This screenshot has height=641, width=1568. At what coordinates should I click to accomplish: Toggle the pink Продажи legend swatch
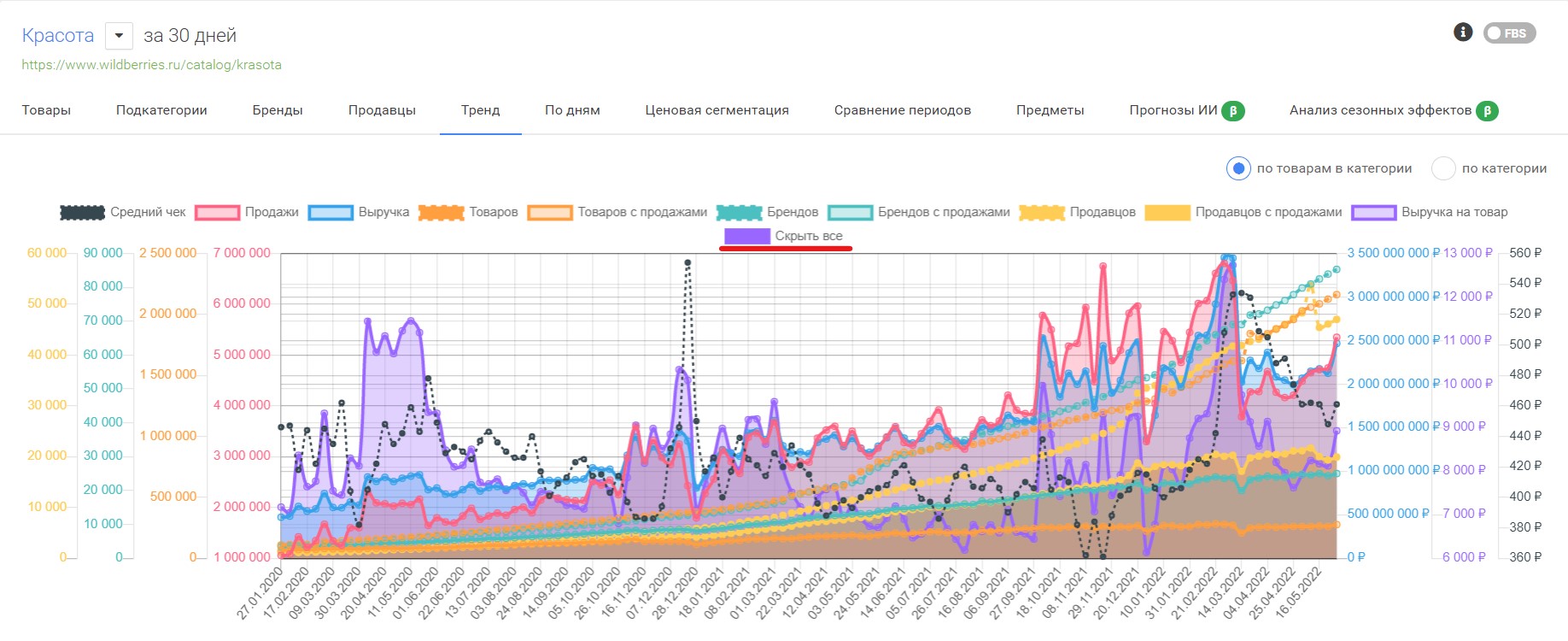tap(217, 213)
